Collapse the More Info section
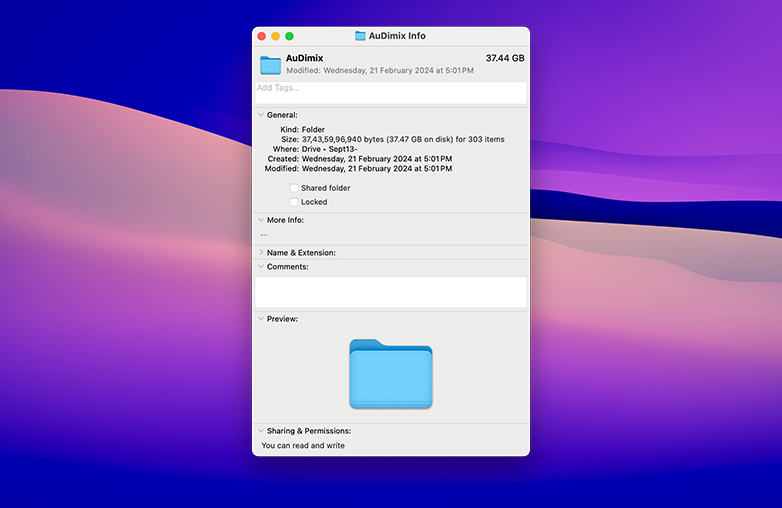Viewport: 782px width, 508px height. tap(261, 220)
